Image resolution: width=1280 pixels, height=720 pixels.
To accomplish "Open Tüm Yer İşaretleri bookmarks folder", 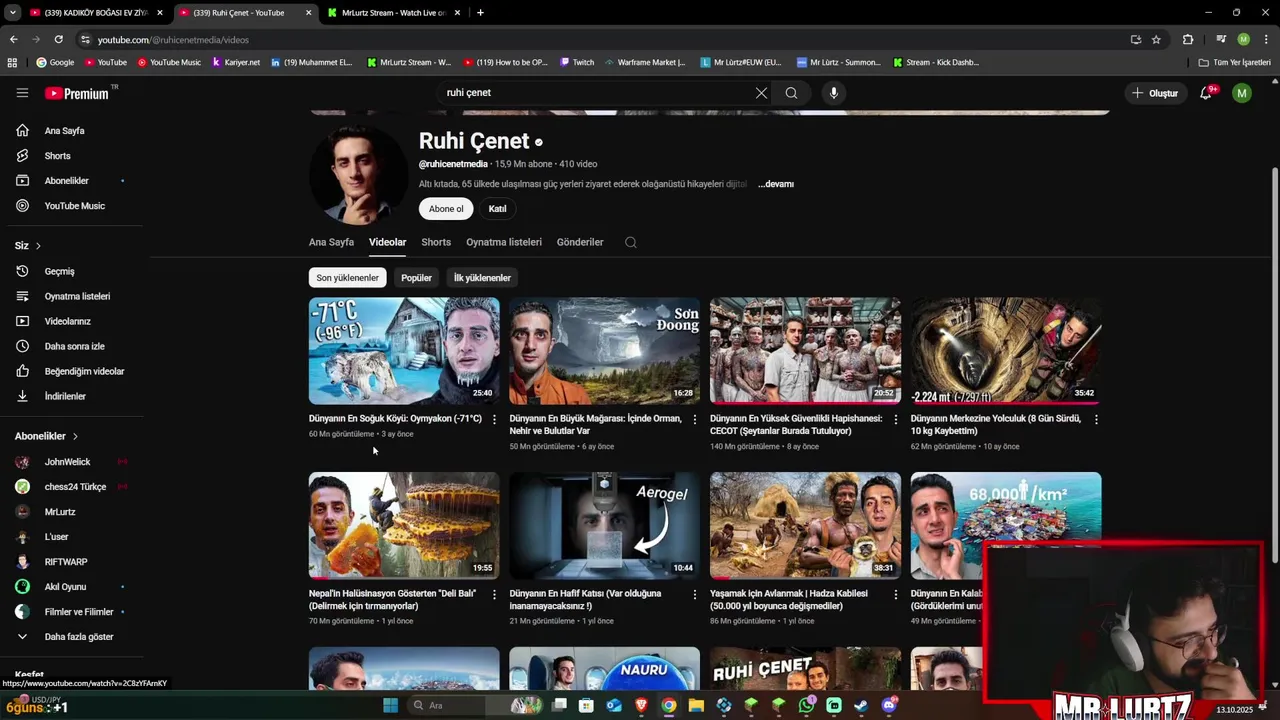I will coord(1235,62).
